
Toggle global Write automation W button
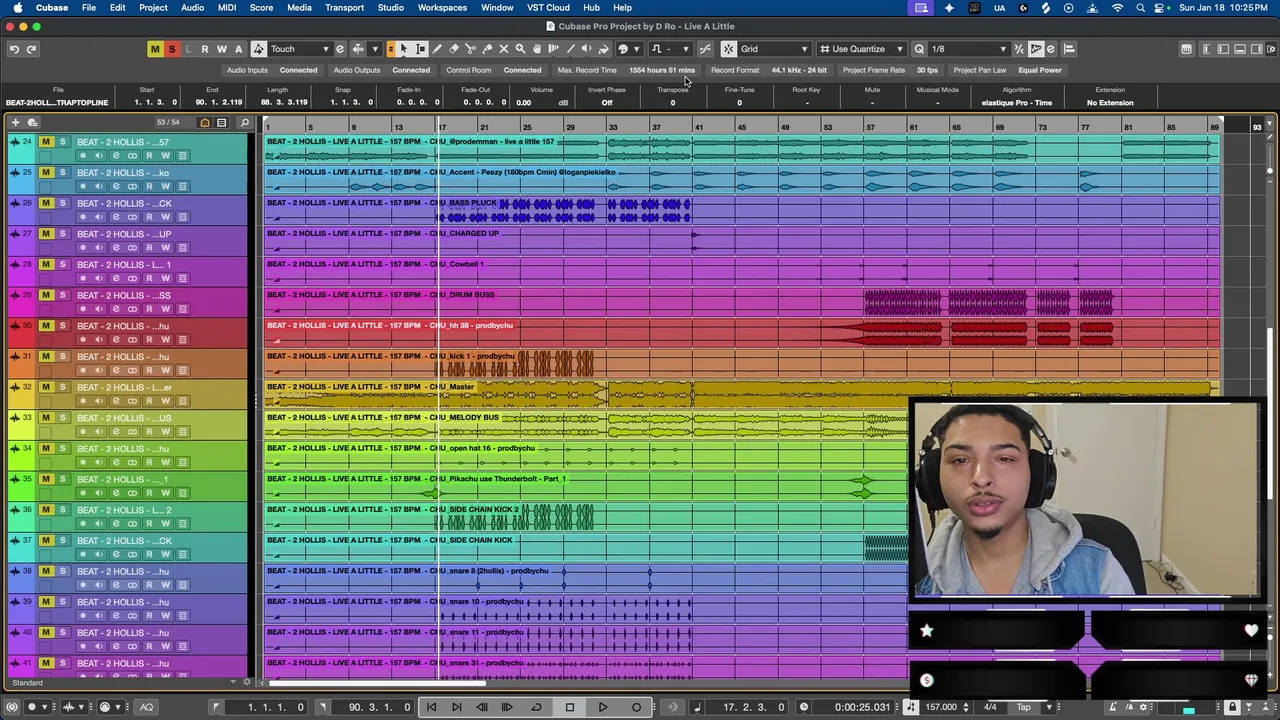click(222, 49)
